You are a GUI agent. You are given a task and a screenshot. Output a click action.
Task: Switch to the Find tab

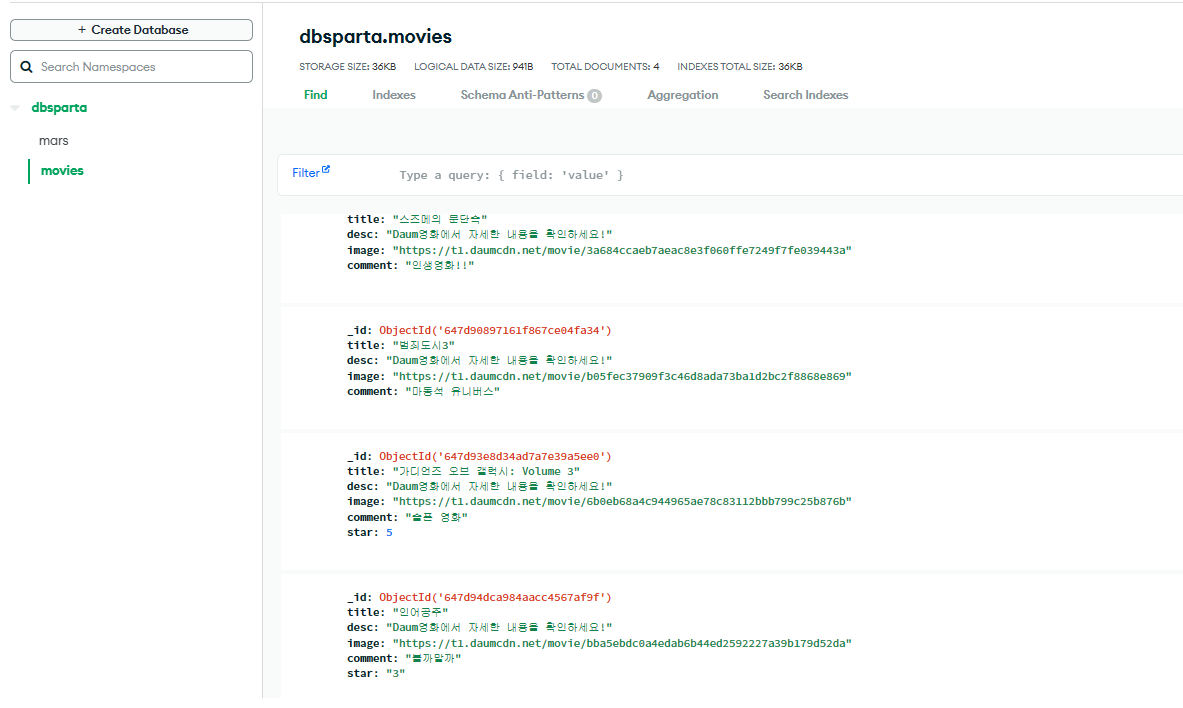[315, 95]
